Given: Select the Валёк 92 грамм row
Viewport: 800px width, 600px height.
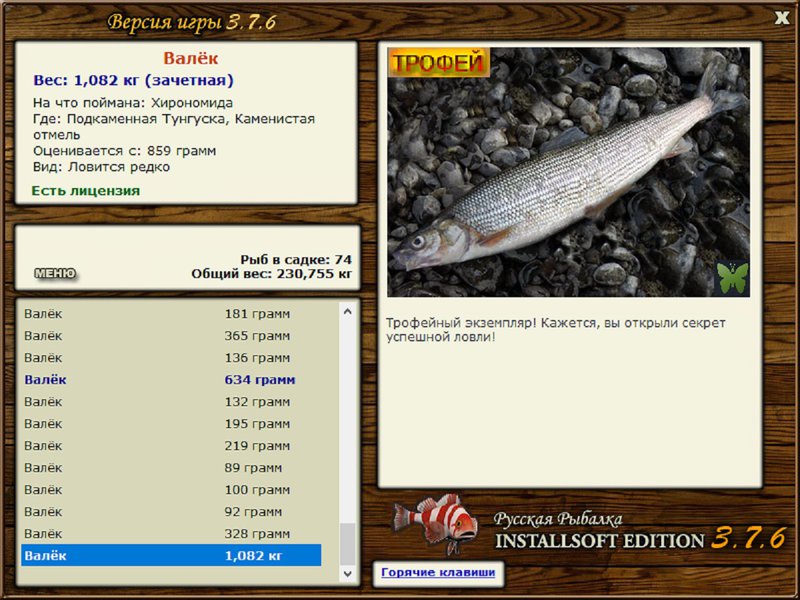Looking at the screenshot, I should point(171,511).
